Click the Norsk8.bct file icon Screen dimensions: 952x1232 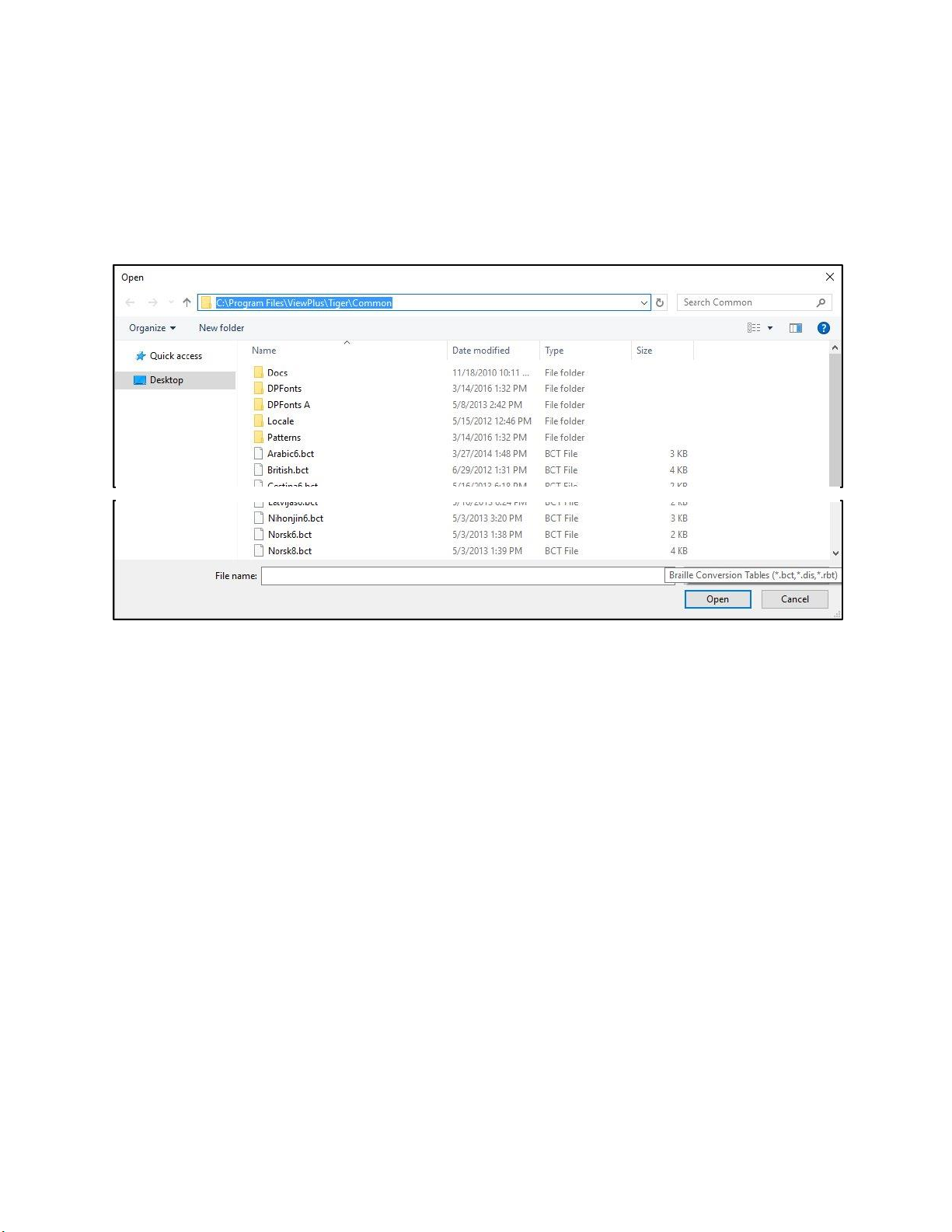(259, 551)
